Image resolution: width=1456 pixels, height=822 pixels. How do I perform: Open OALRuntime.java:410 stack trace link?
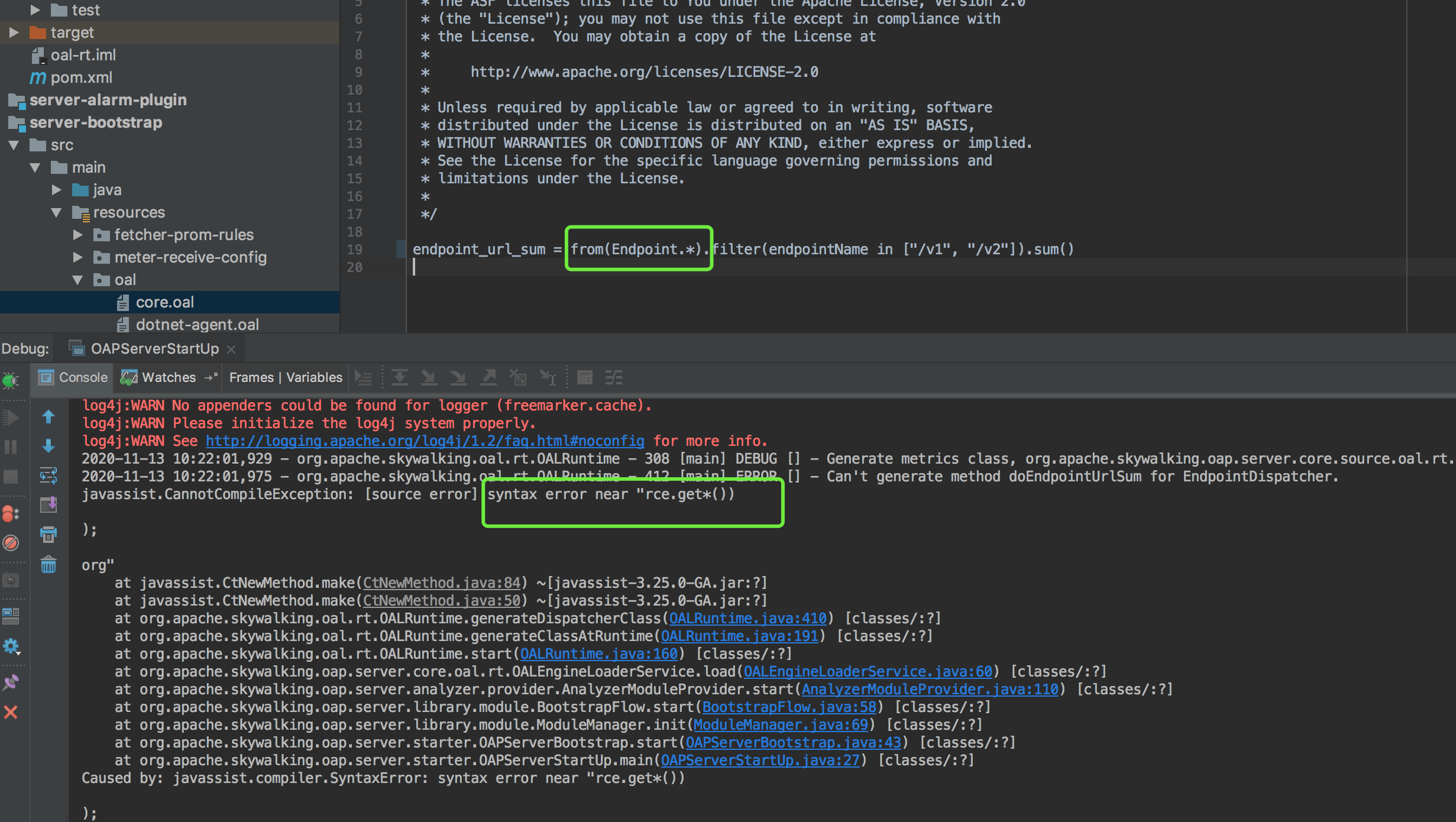coord(748,619)
